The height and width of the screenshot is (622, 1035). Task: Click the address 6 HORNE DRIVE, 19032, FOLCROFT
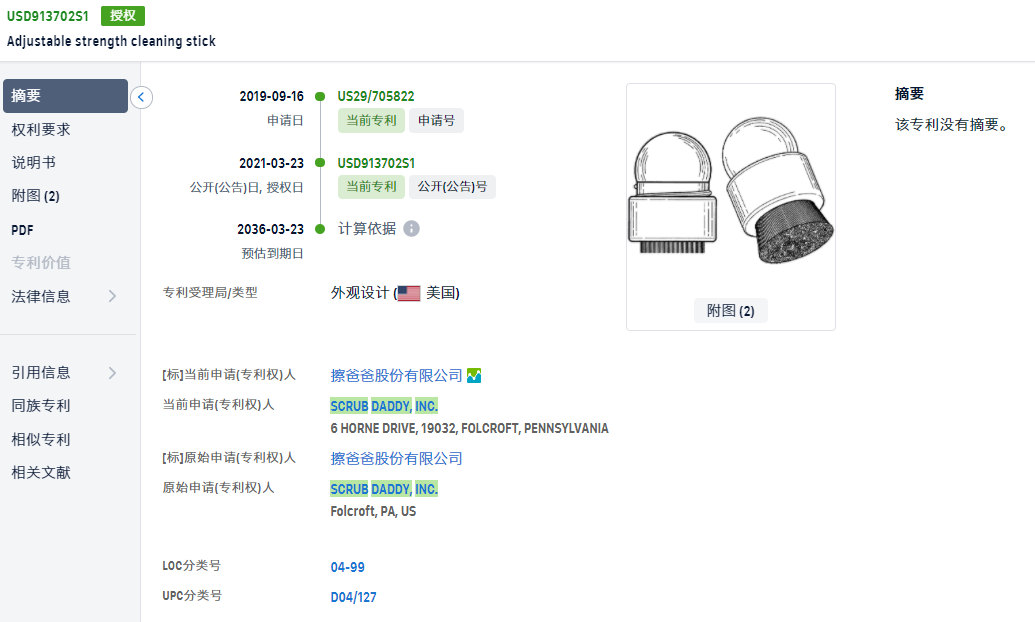point(469,429)
